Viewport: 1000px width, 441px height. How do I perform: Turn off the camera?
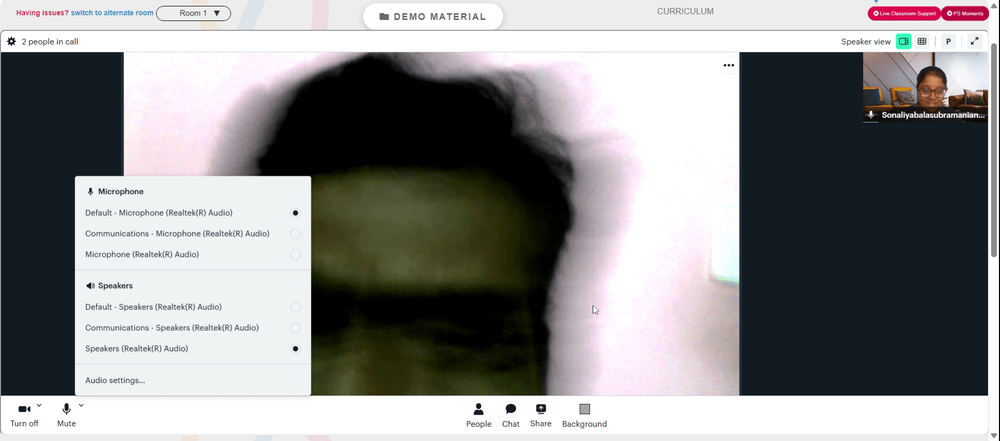(24, 415)
